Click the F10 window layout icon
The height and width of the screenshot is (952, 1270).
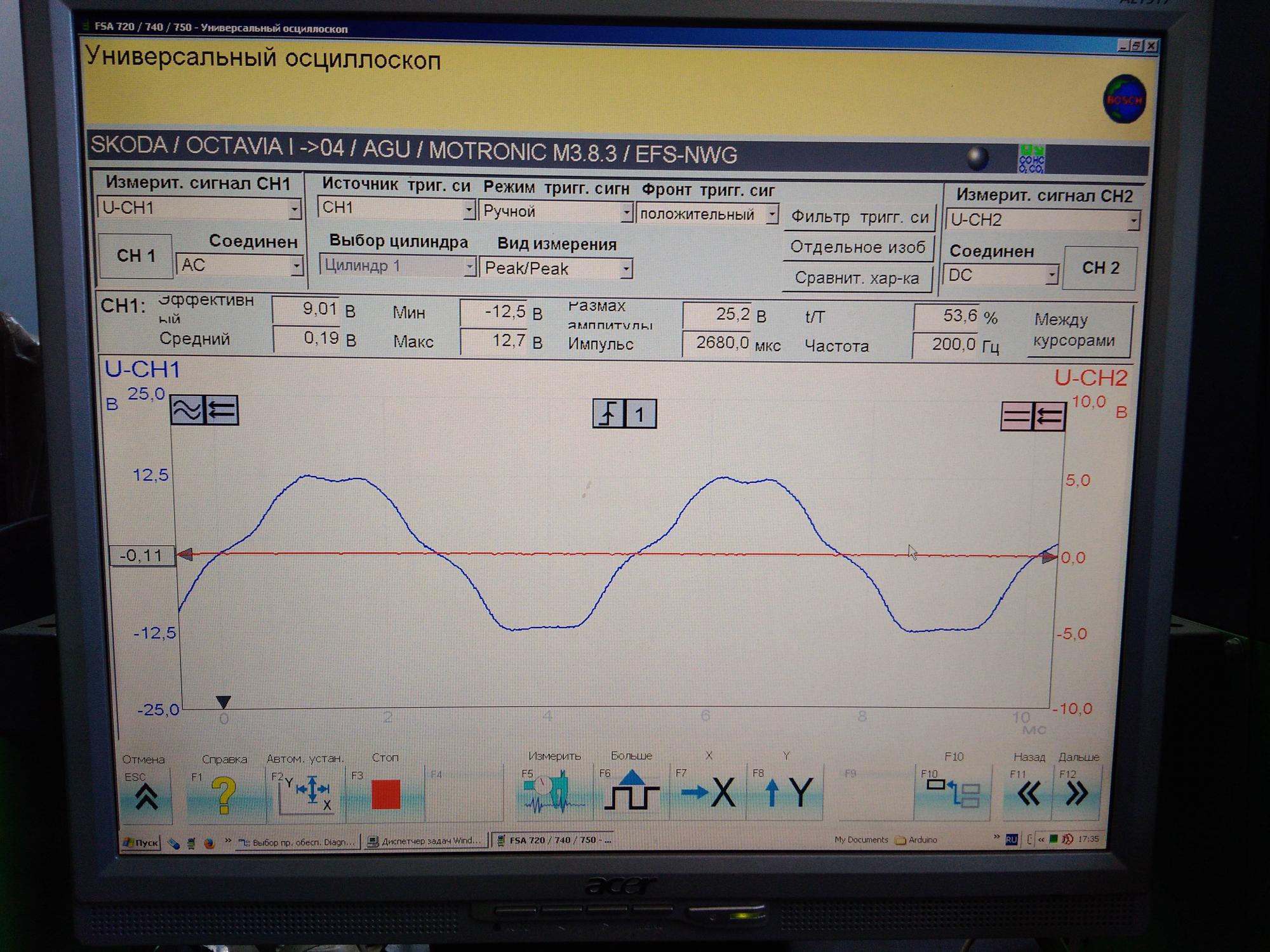(x=952, y=793)
